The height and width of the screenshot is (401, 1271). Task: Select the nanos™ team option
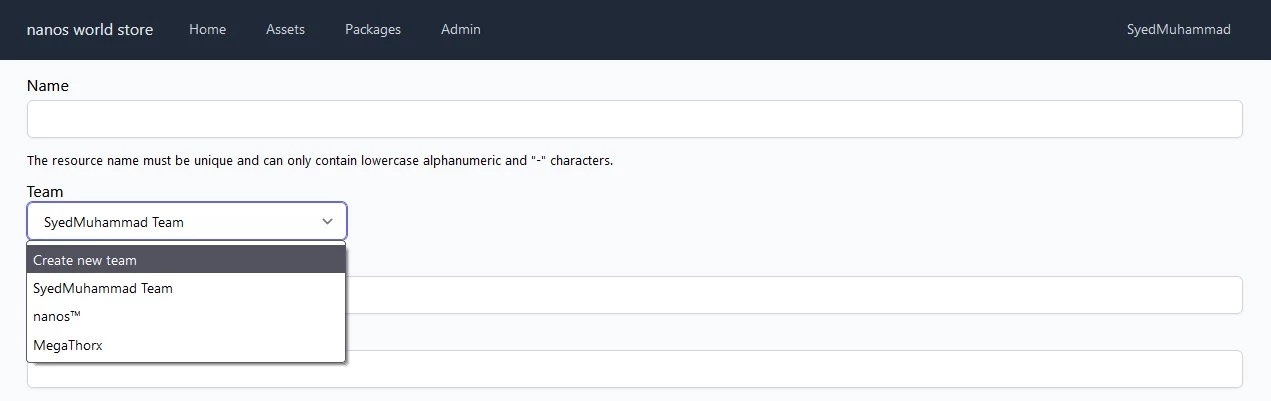(186, 316)
